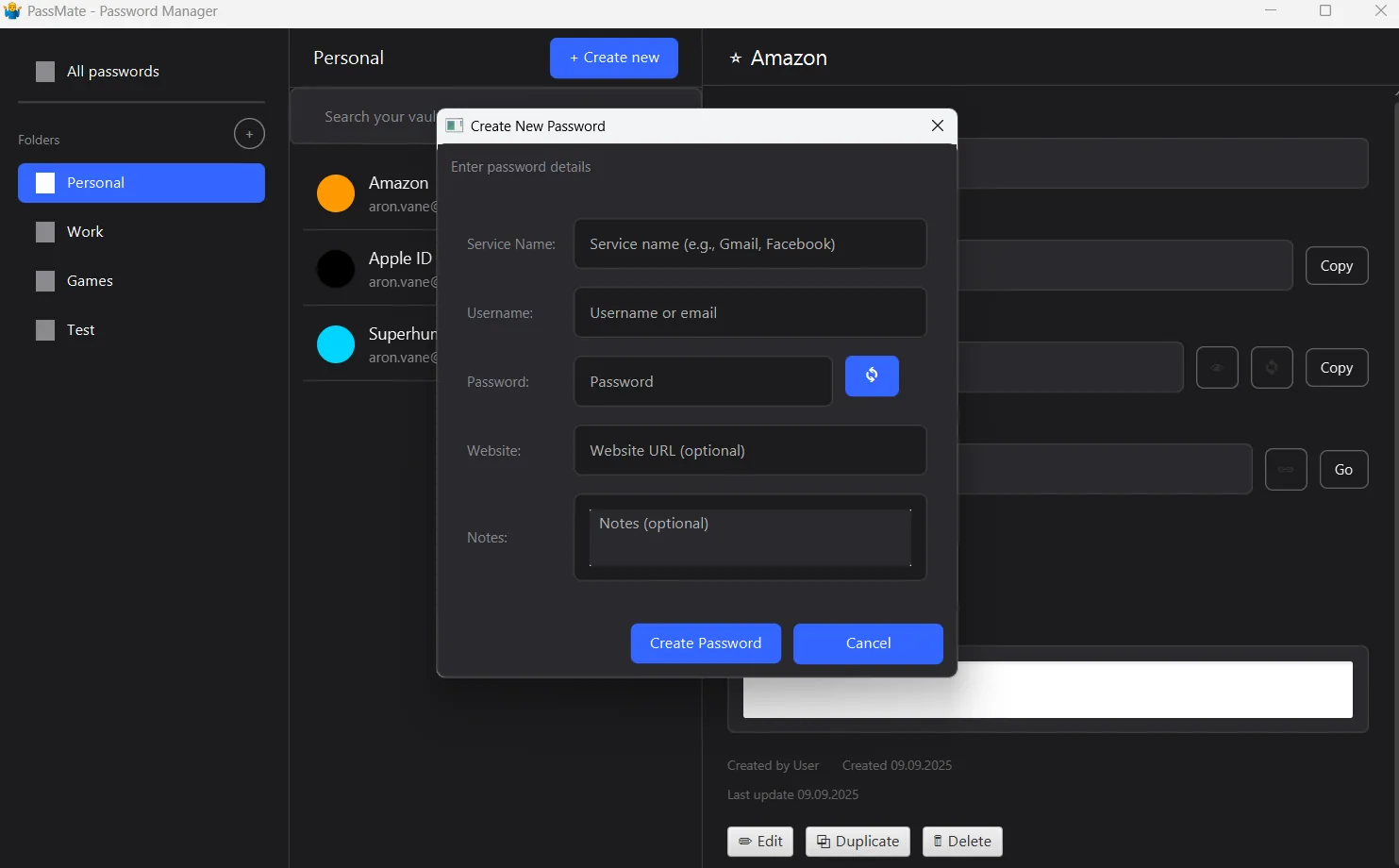The image size is (1399, 868).
Task: Click the Last update 09.09.2025 text
Action: pos(792,794)
